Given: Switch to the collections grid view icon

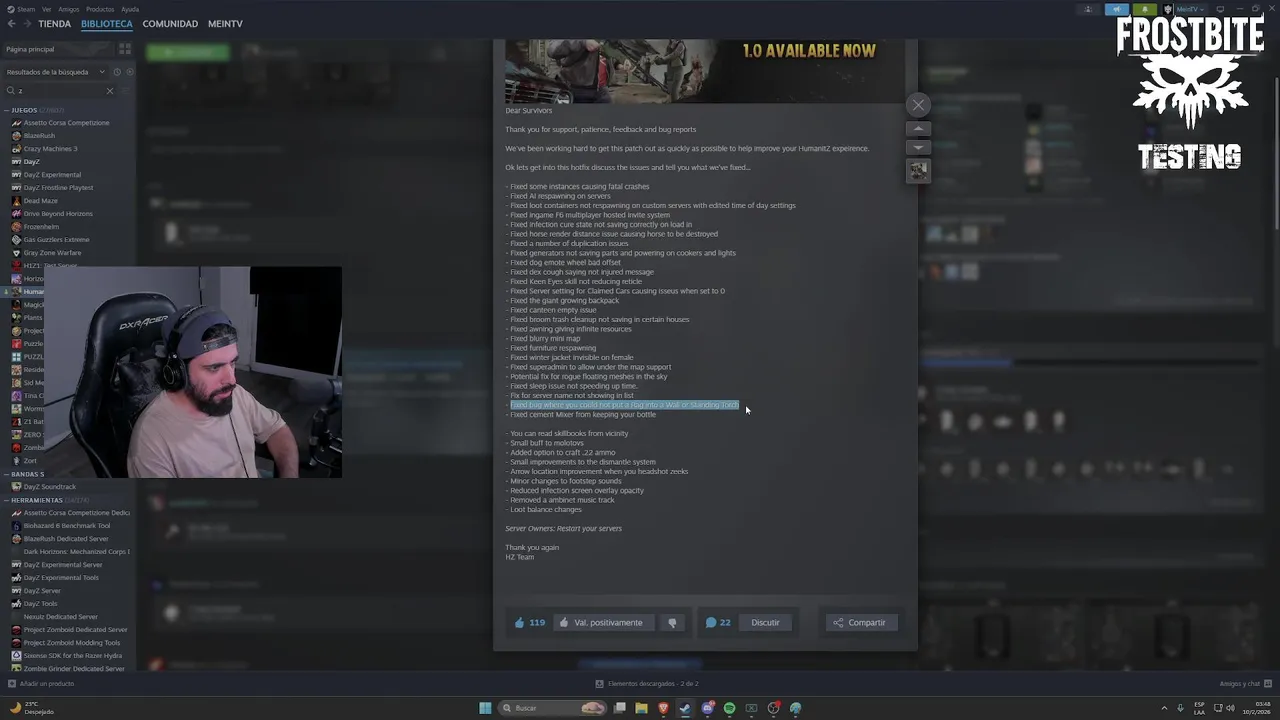Looking at the screenshot, I should [125, 49].
